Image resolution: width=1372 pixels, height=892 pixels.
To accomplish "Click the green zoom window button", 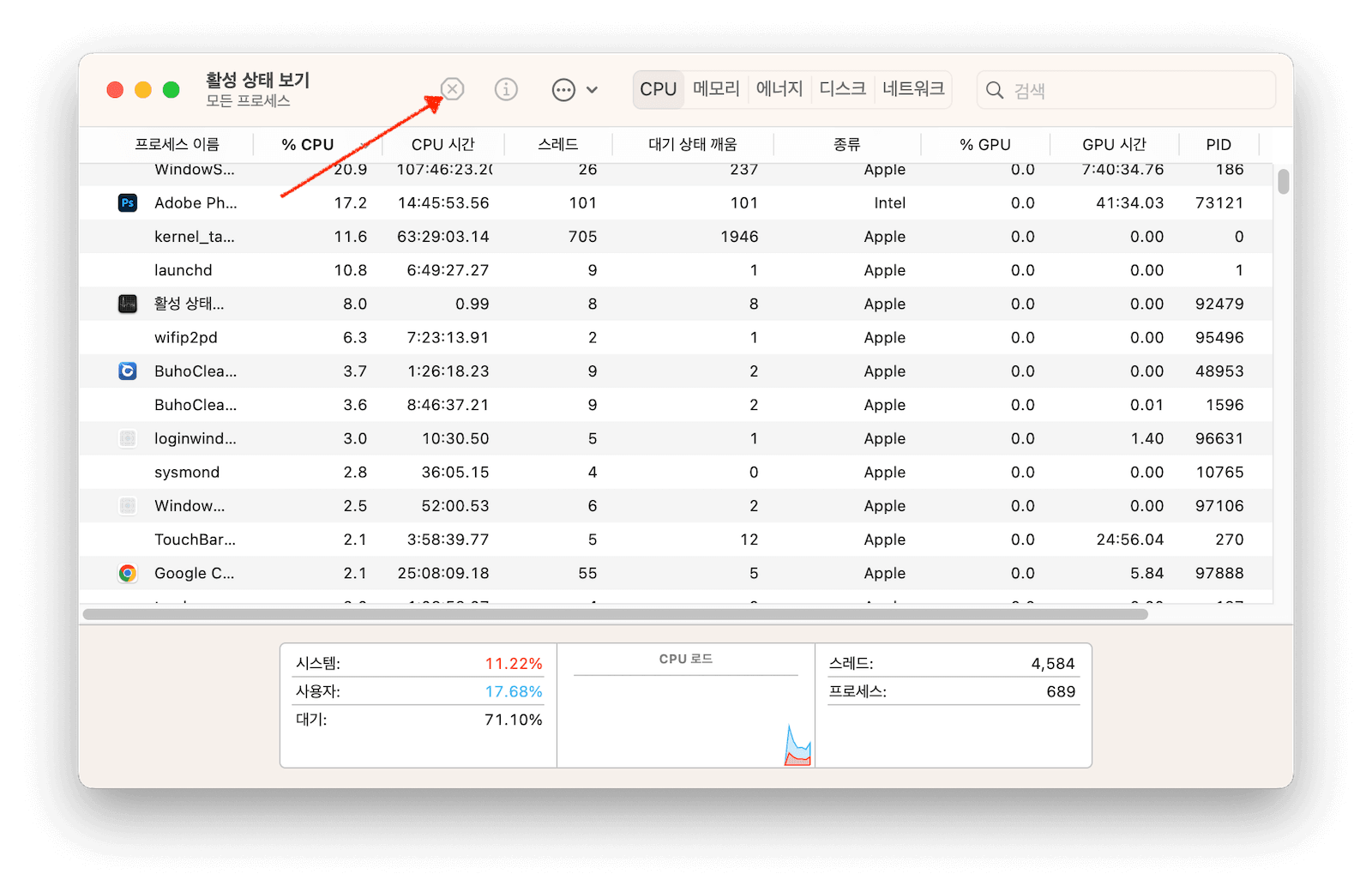I will 171,90.
